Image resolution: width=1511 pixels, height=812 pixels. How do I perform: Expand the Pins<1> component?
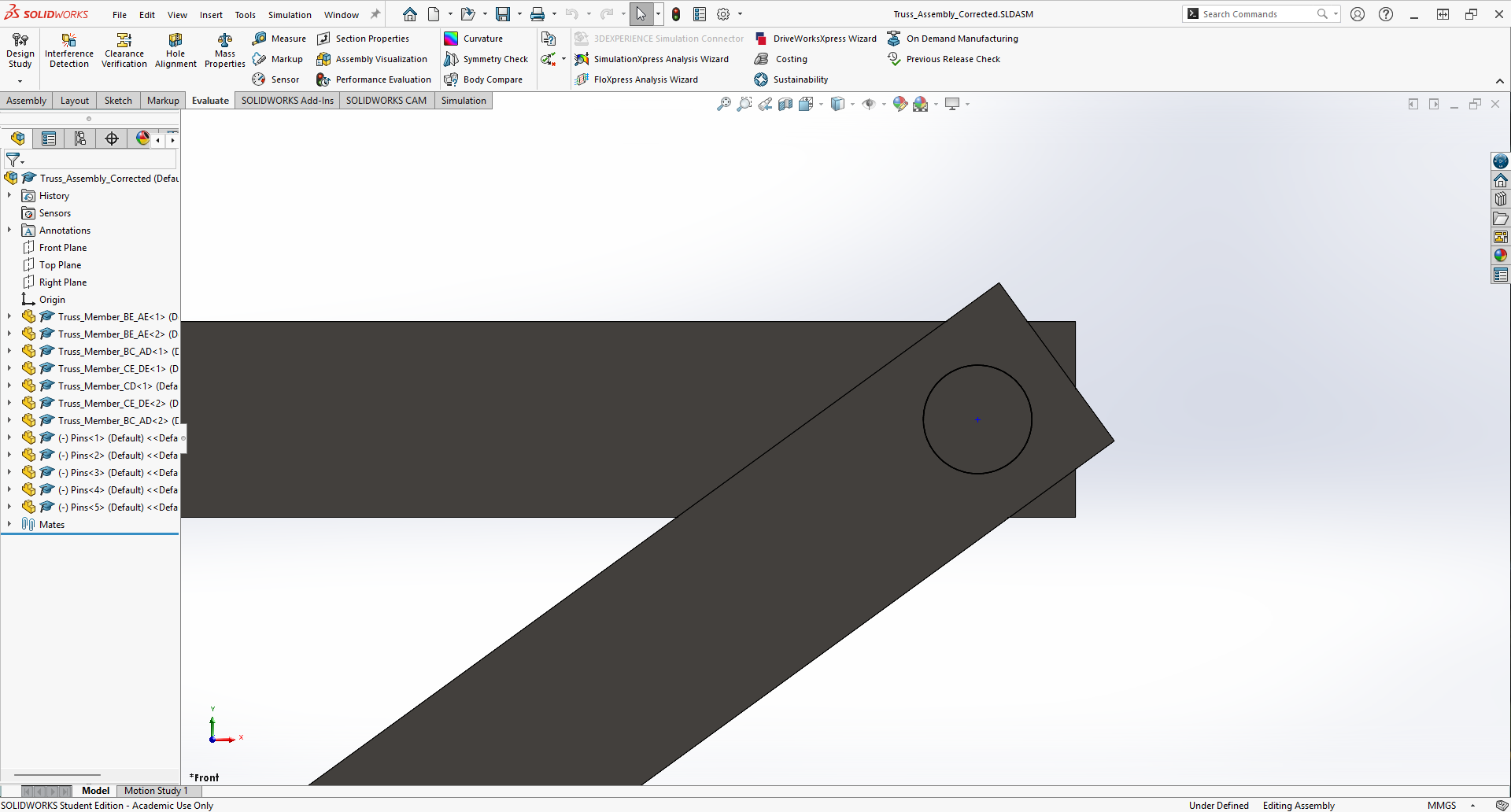click(x=9, y=438)
